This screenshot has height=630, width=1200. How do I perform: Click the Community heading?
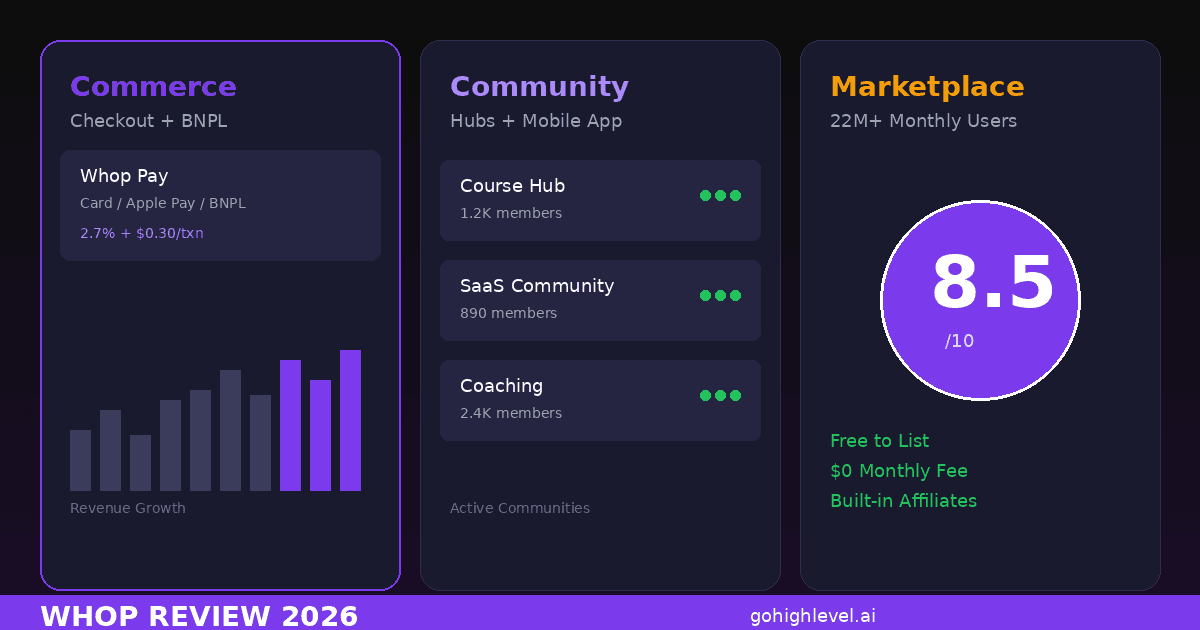pos(539,87)
